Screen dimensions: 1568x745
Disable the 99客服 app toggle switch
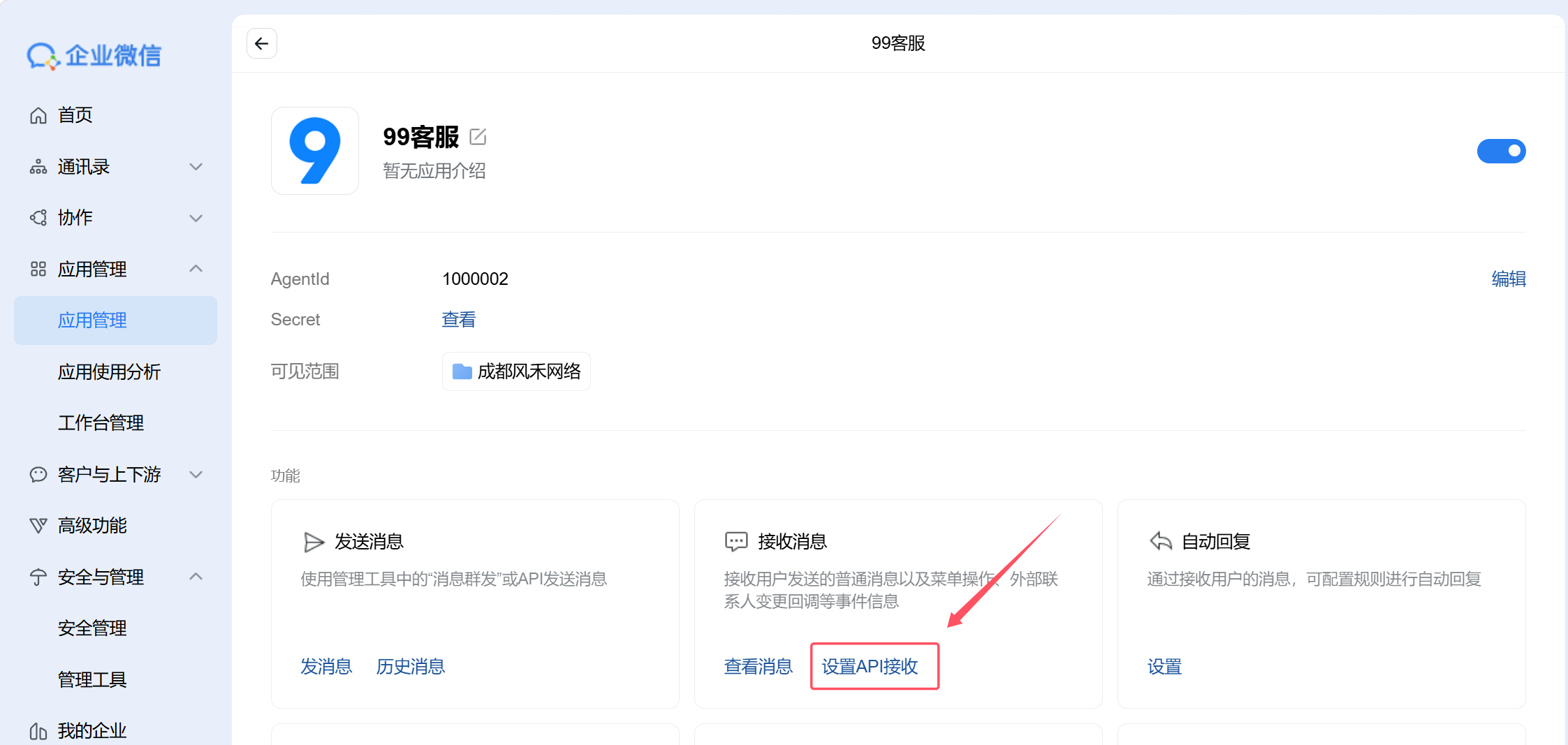[x=1501, y=151]
